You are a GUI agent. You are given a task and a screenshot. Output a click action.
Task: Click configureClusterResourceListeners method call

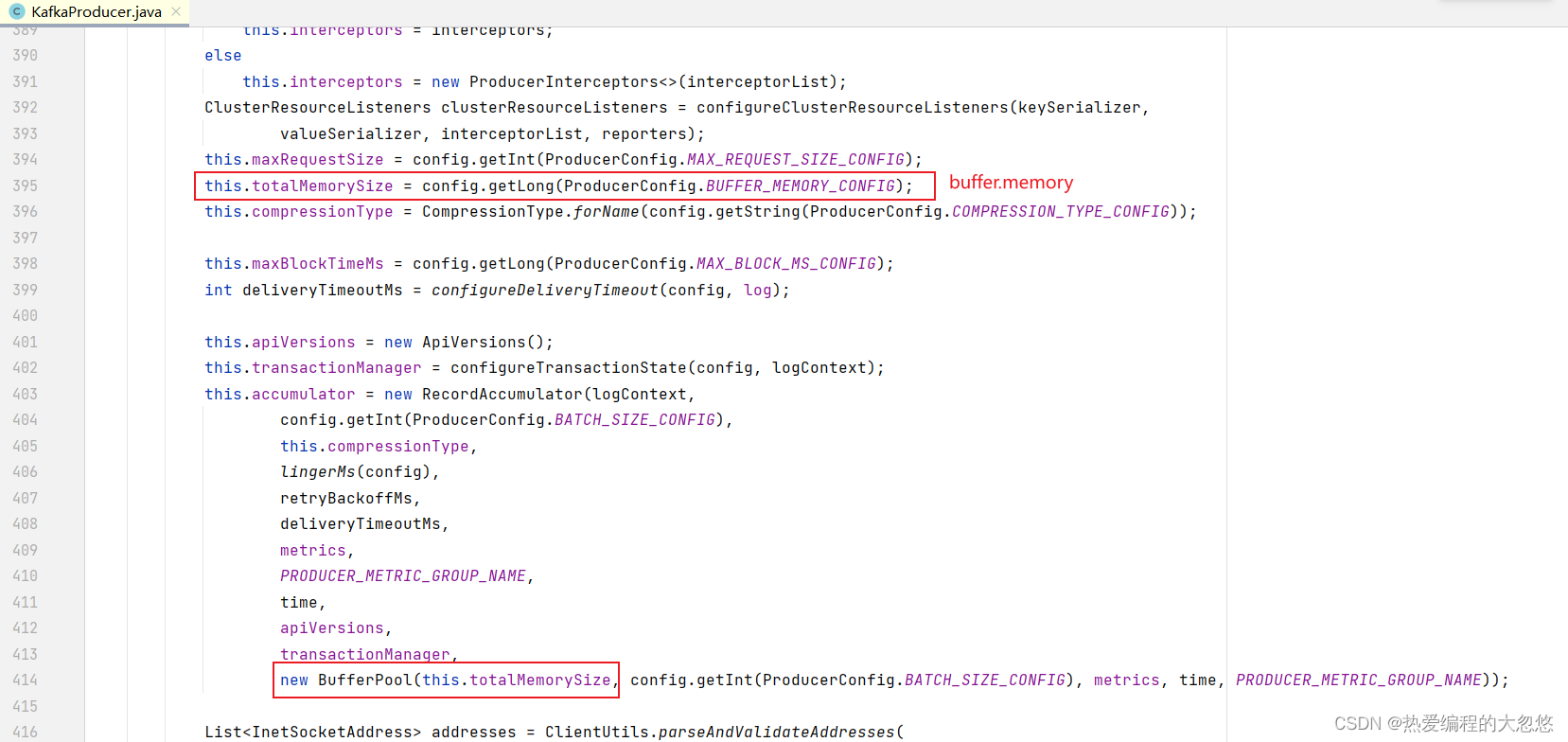(x=853, y=107)
